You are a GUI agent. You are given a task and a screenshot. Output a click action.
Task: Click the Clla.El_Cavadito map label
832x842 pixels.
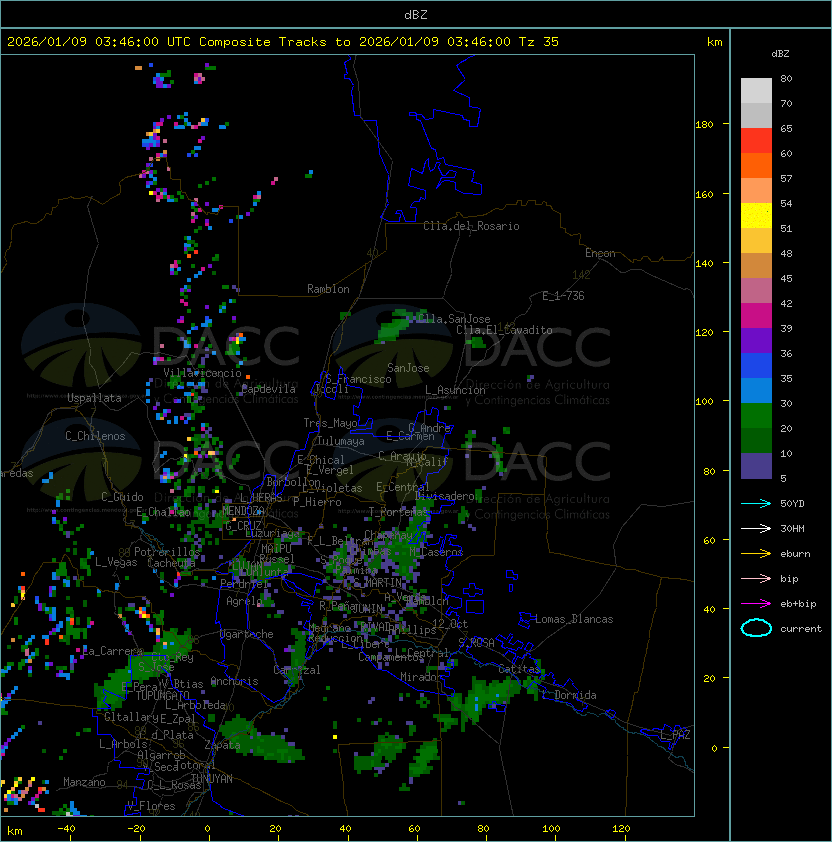coord(504,330)
